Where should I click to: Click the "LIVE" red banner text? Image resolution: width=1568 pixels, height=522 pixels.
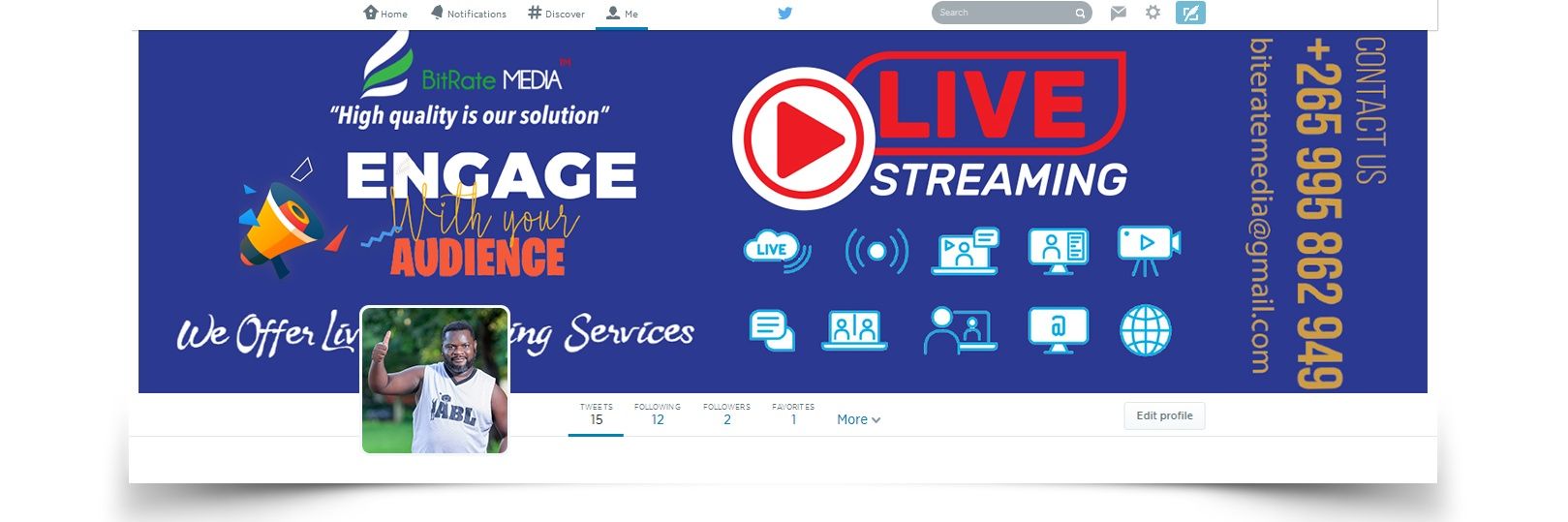(982, 103)
